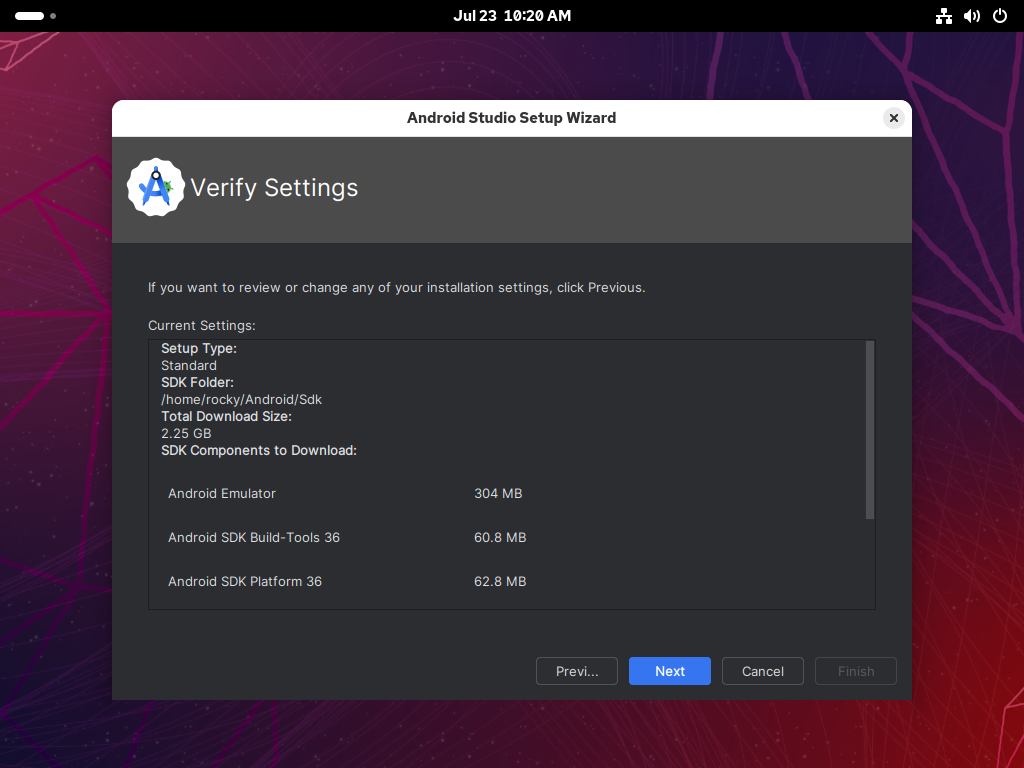Select Android SDK Build-Tools 36 row
This screenshot has width=1024, height=768.
point(347,537)
